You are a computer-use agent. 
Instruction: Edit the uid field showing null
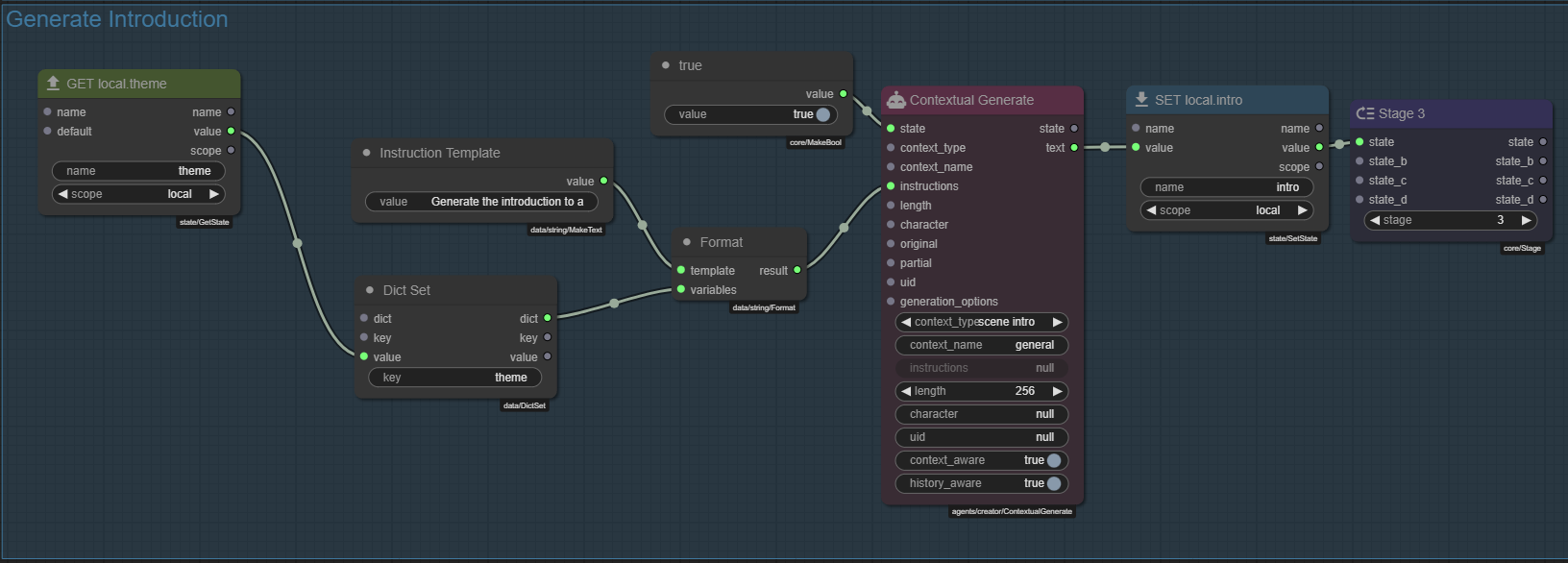tap(982, 437)
